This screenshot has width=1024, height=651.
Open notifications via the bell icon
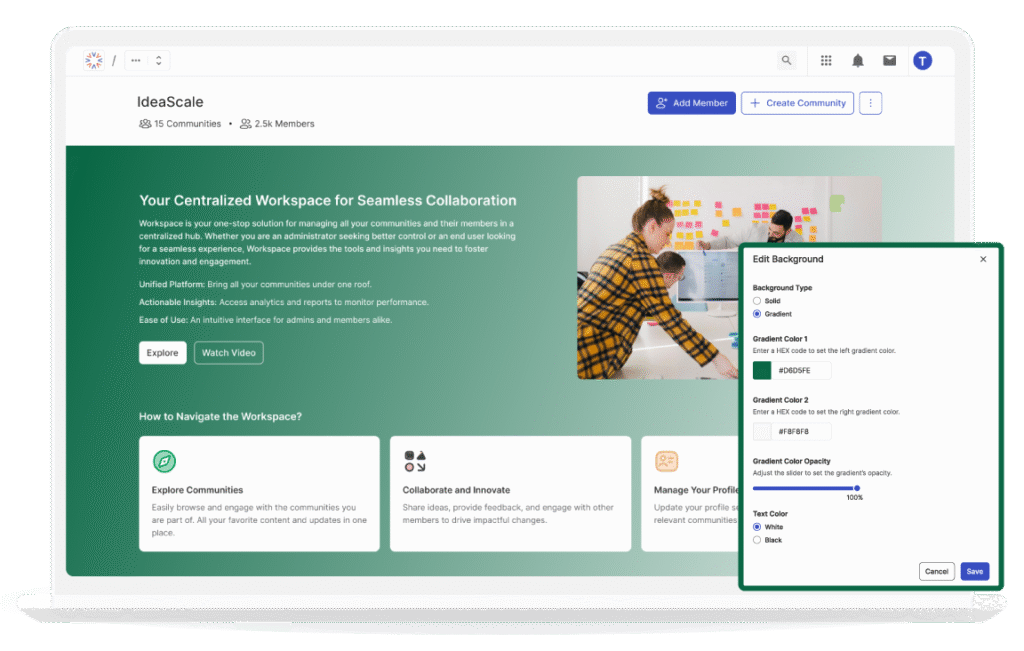[x=857, y=60]
